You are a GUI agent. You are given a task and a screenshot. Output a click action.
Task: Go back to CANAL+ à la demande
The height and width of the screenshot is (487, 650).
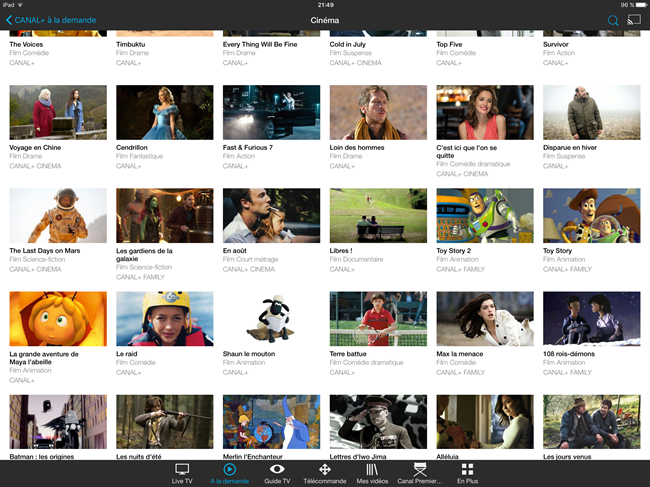51,20
